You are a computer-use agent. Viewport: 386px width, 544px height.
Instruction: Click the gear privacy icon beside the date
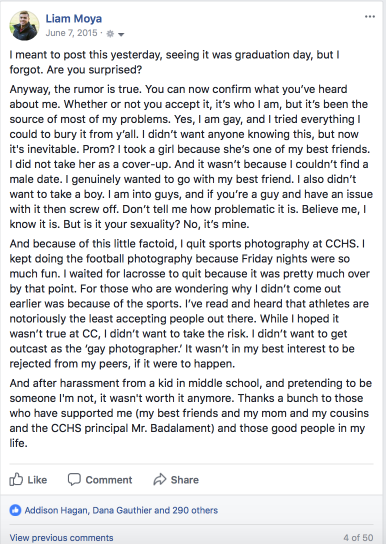pos(110,34)
